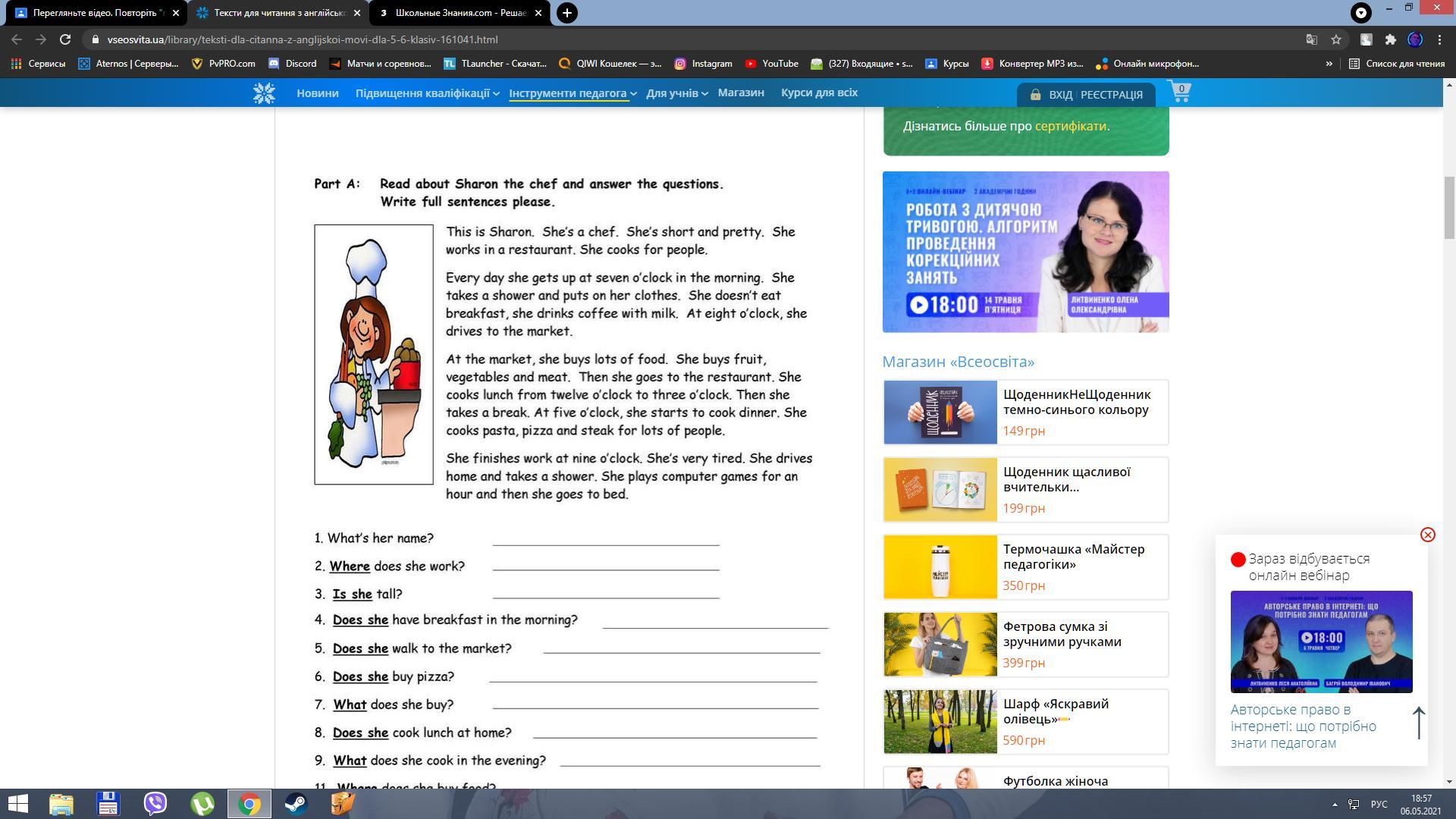This screenshot has height=819, width=1456.
Task: Follow the сертифікати link
Action: (x=1070, y=126)
